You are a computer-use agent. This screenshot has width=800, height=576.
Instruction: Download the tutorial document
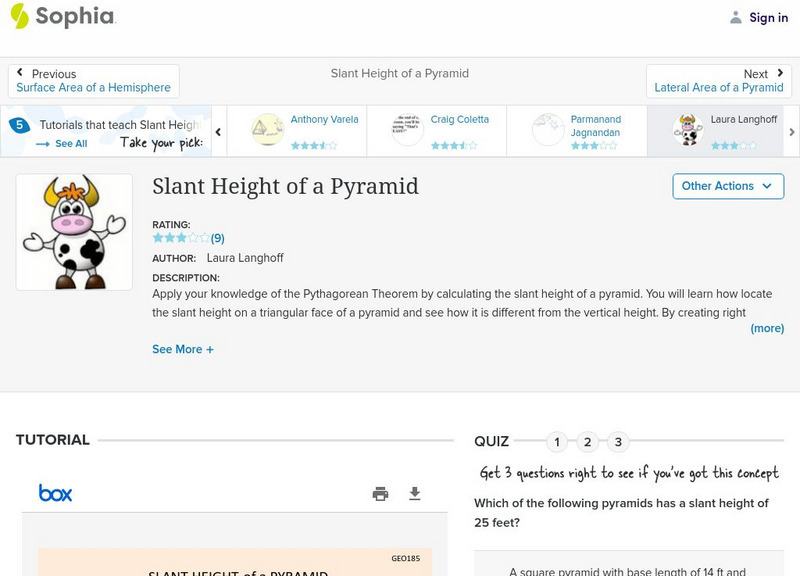(415, 494)
